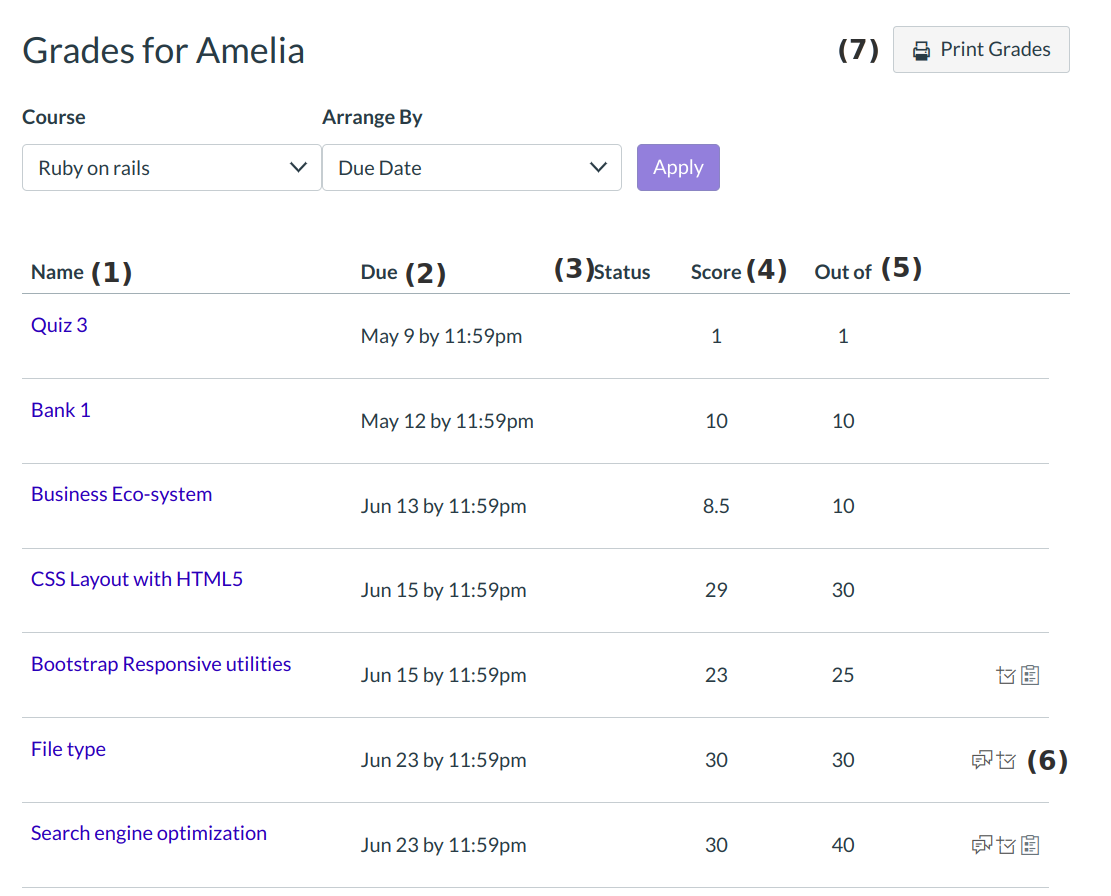Open the Quiz 3 assignment link
Image resolution: width=1111 pixels, height=896 pixels.
click(59, 325)
